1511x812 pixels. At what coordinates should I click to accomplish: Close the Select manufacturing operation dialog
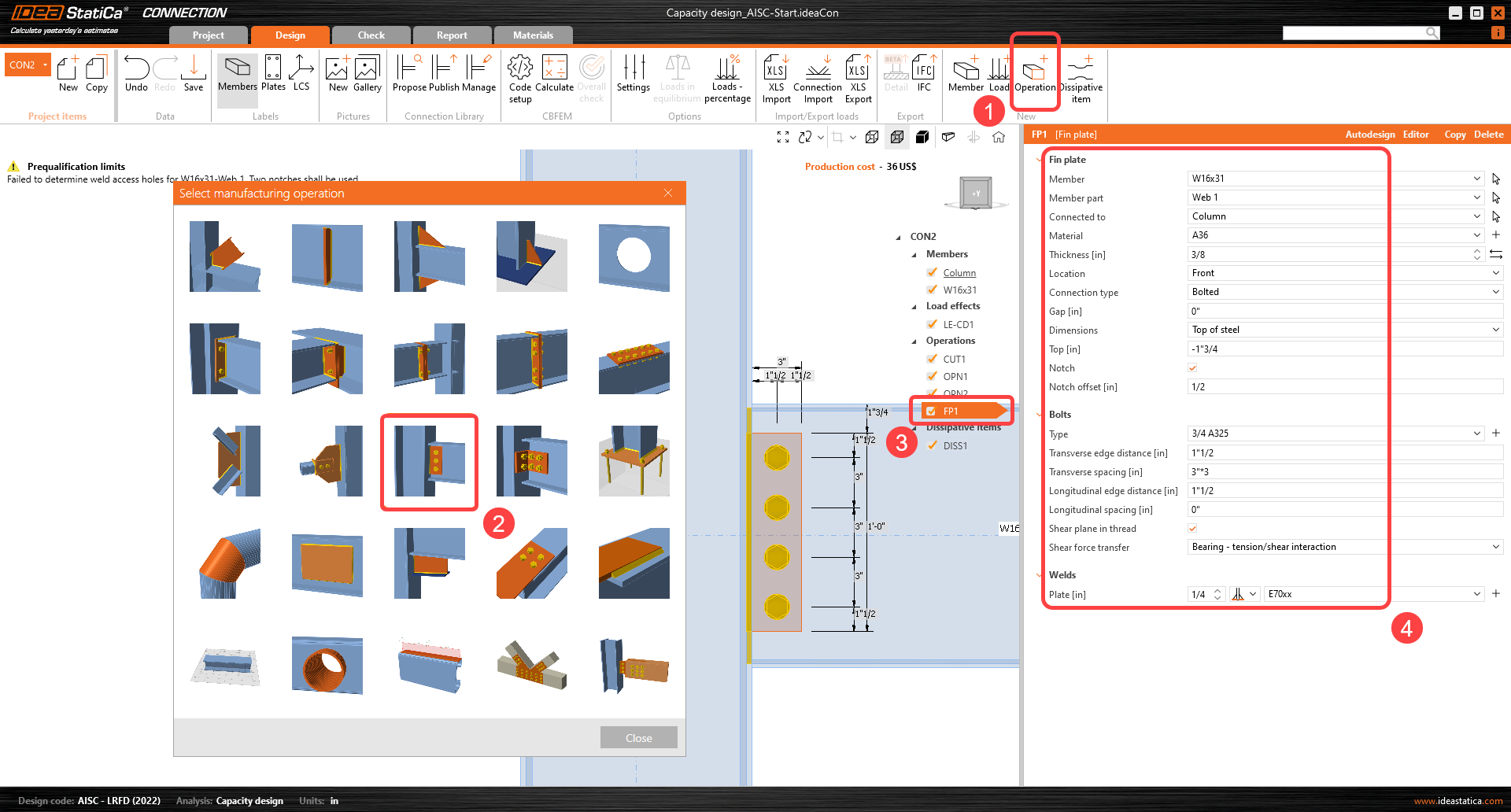tap(638, 737)
